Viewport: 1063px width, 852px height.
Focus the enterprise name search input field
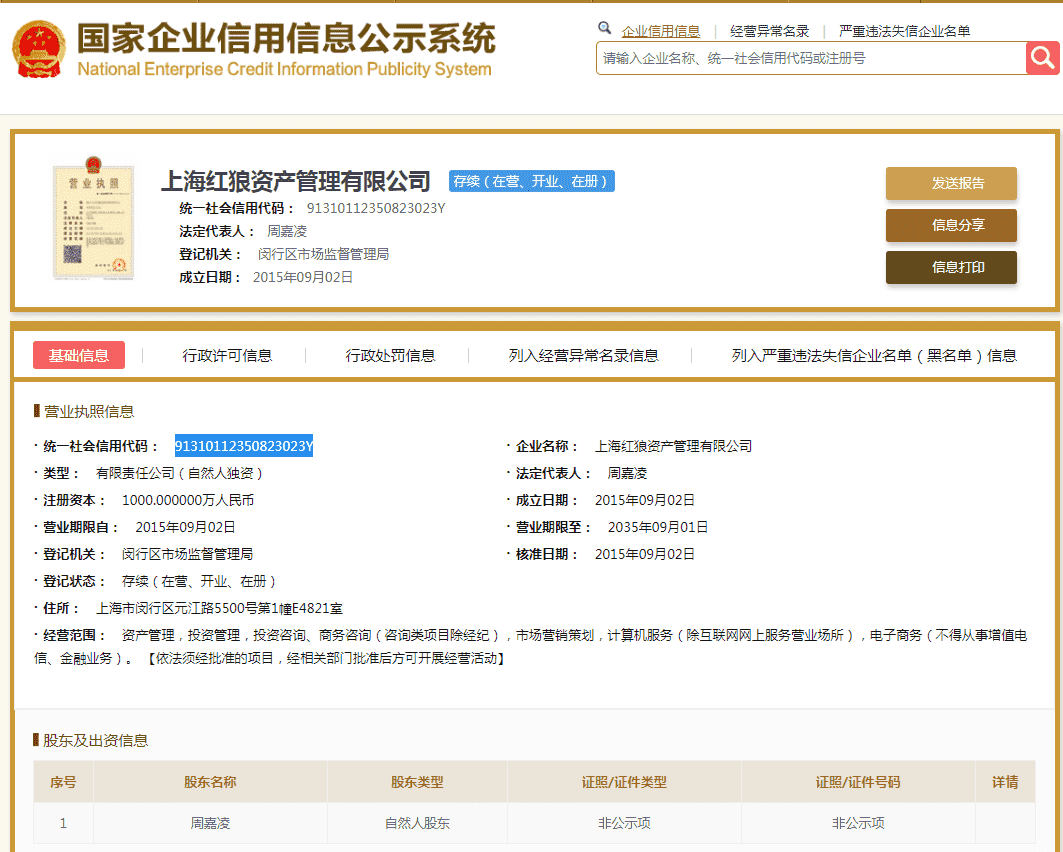click(811, 58)
